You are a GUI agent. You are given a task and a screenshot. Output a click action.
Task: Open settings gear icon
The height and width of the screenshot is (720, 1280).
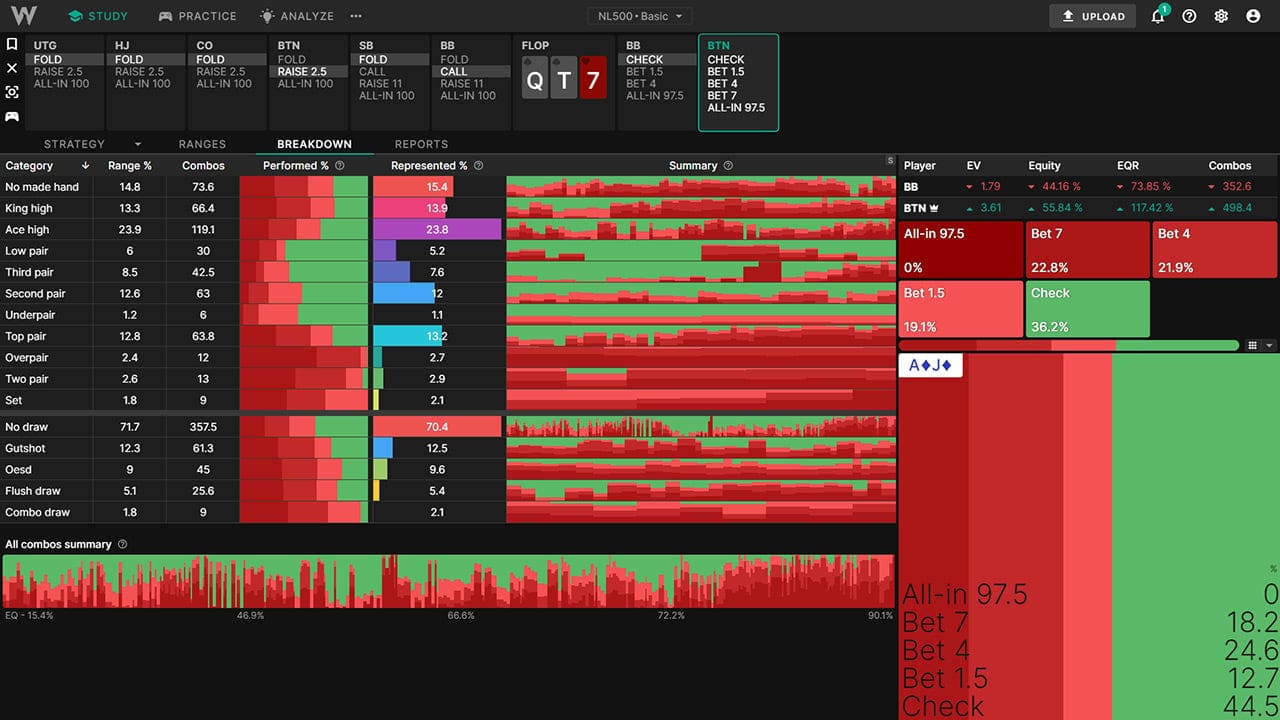tap(1221, 16)
